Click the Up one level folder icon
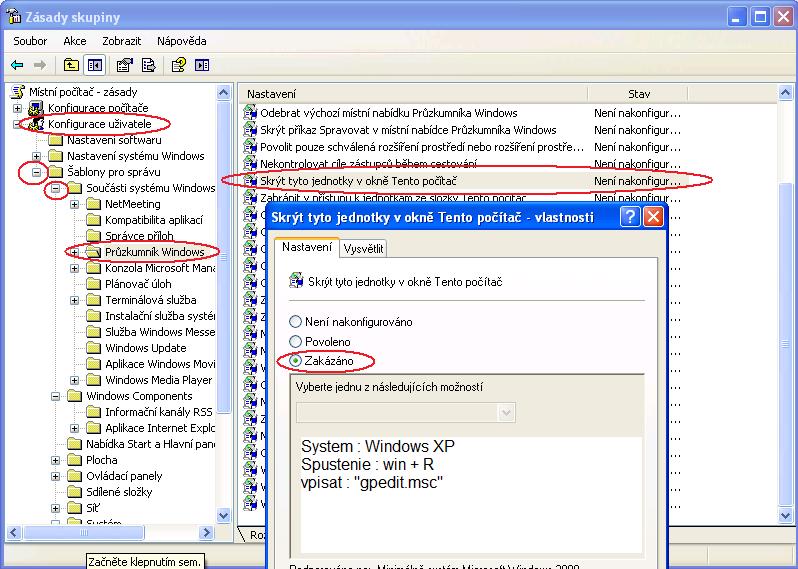The image size is (798, 569). pos(71,65)
